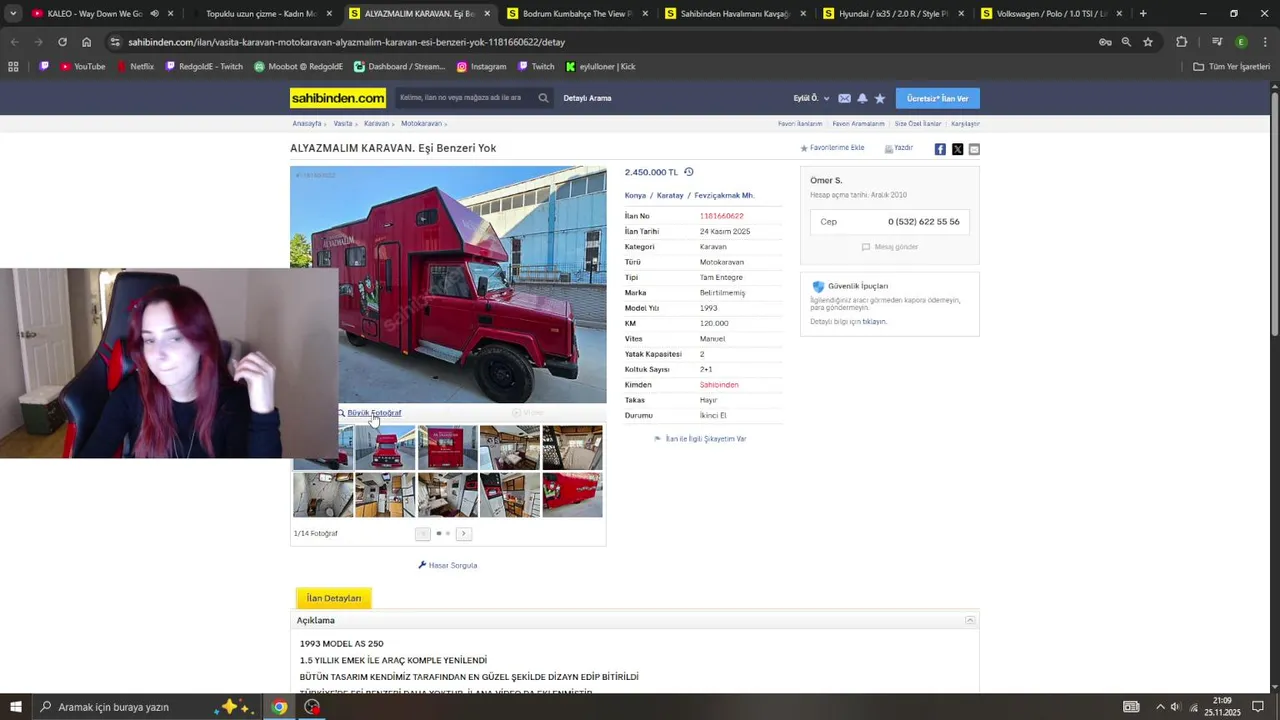Open large caravan main photo

click(448, 284)
